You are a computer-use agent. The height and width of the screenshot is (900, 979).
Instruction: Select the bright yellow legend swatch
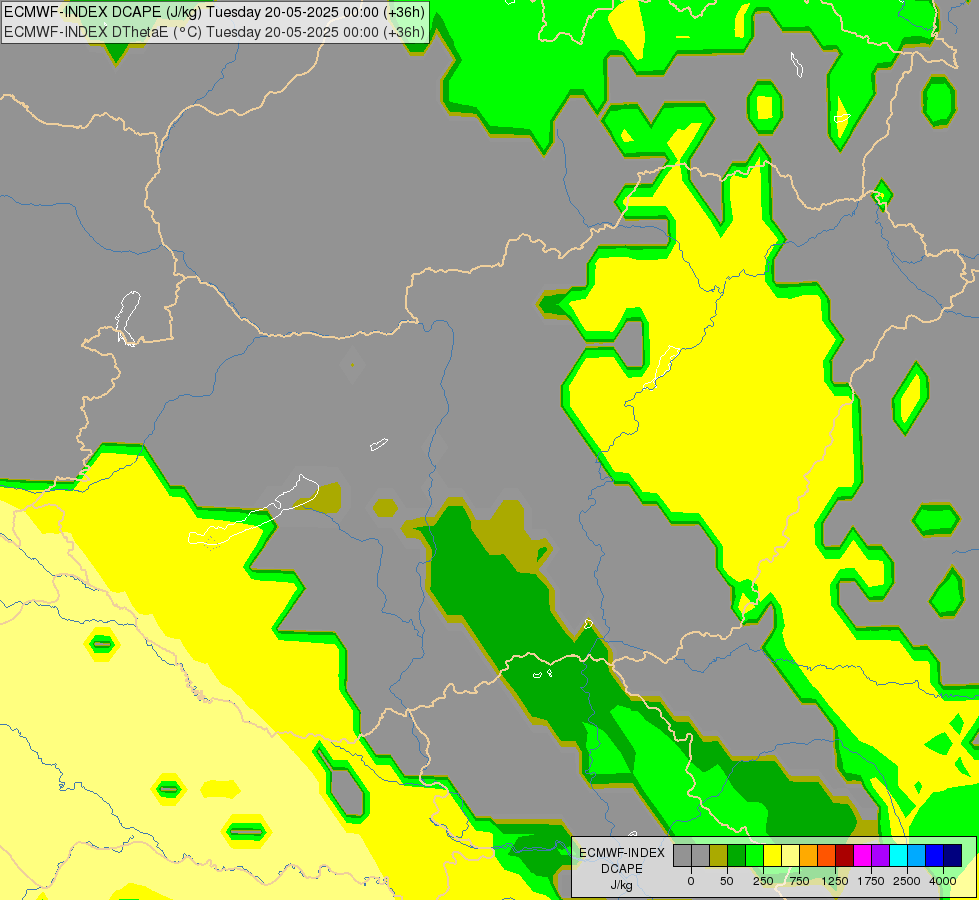[x=773, y=856]
